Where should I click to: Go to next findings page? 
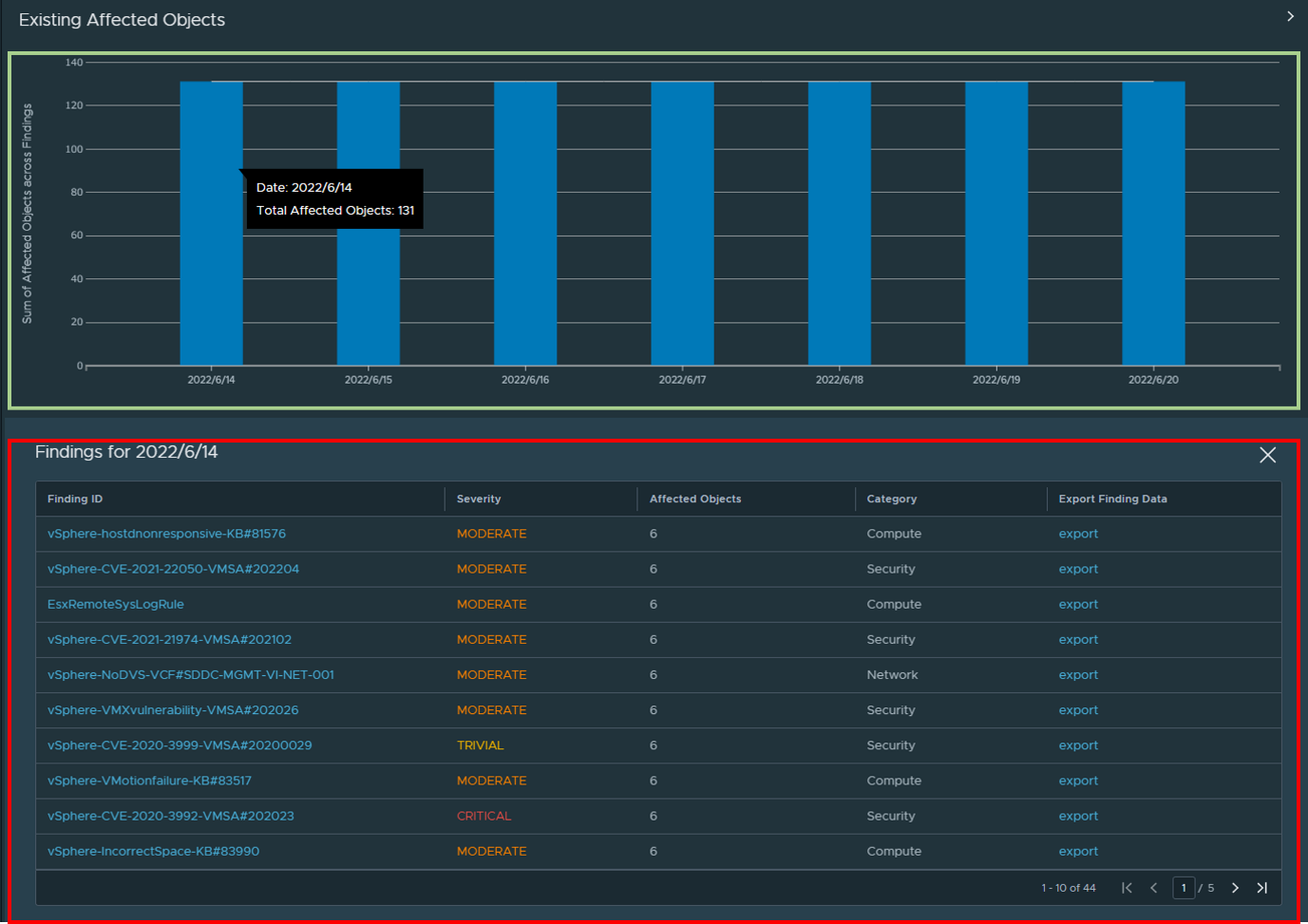pyautogui.click(x=1235, y=888)
